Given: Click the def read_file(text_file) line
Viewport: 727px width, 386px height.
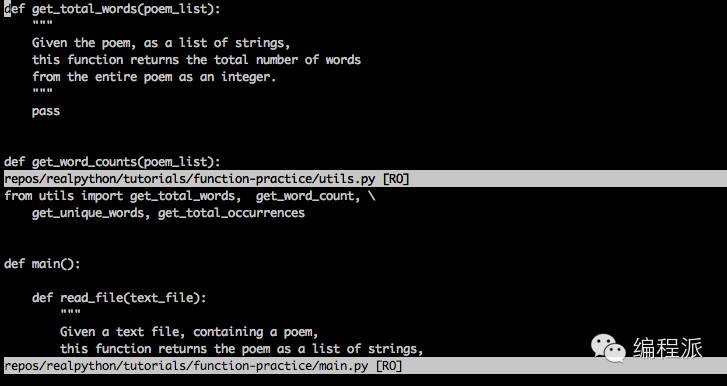Looking at the screenshot, I should click(x=119, y=298).
